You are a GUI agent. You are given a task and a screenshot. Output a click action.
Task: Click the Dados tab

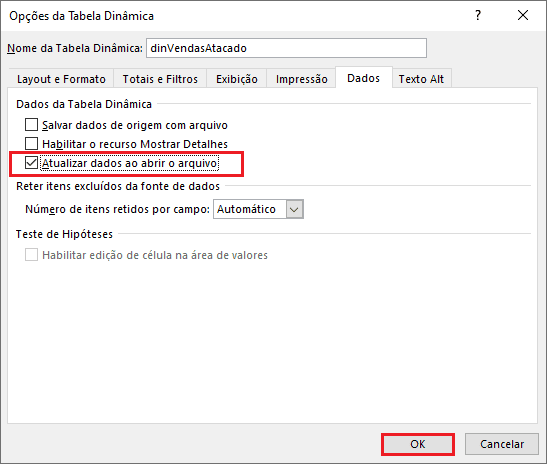click(364, 78)
